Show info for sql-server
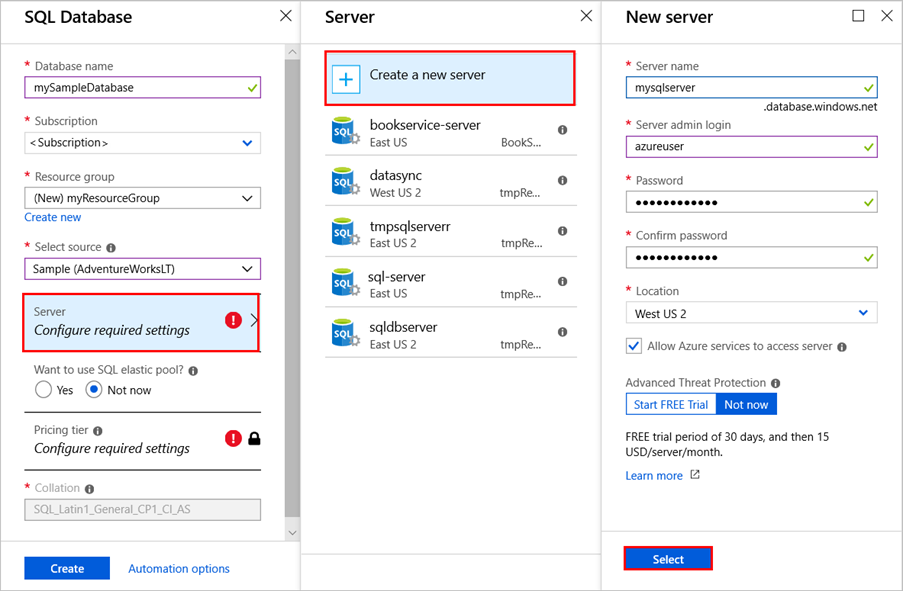The width and height of the screenshot is (903, 591). tap(563, 281)
